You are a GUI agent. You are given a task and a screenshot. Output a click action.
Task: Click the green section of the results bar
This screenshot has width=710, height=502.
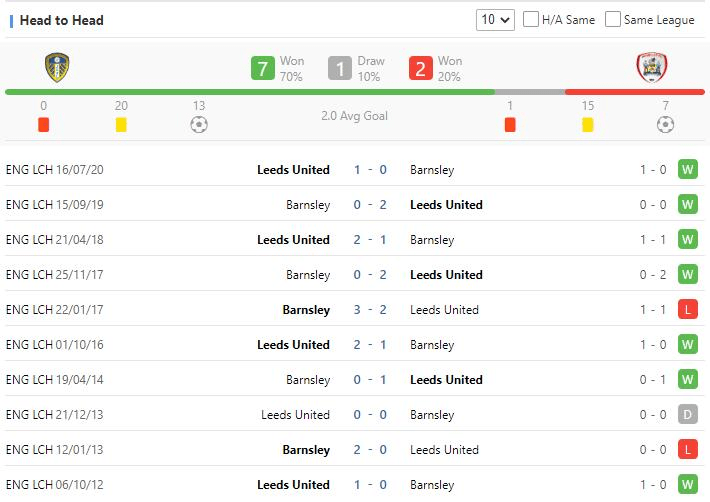click(x=250, y=92)
